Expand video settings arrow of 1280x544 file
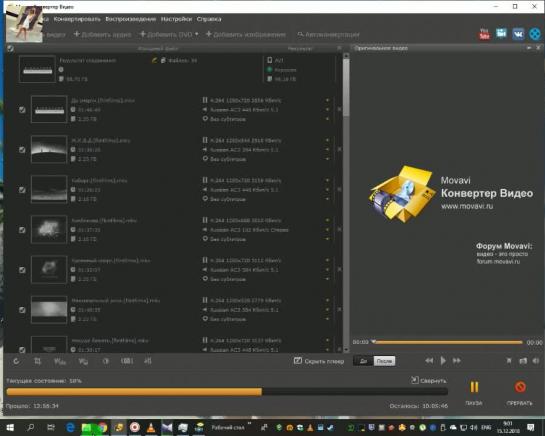 pos(327,140)
